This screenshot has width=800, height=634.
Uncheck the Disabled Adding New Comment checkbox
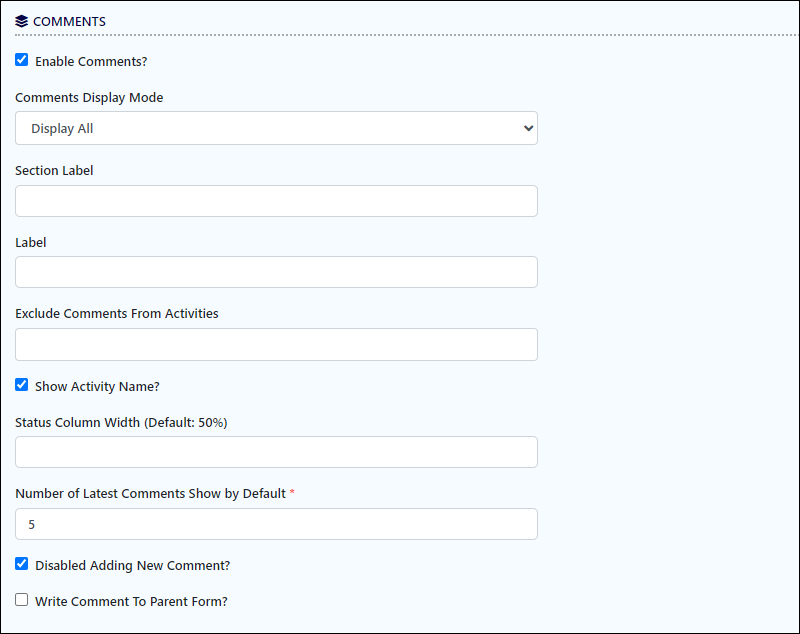click(x=21, y=564)
